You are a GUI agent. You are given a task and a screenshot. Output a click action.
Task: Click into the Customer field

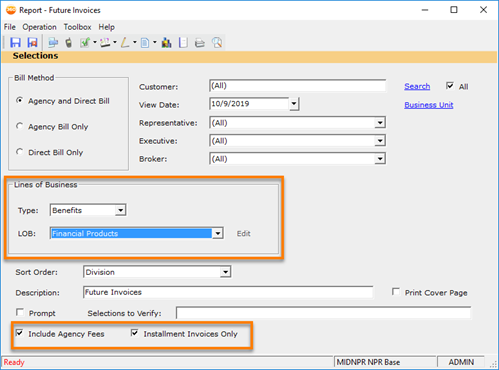coord(298,86)
